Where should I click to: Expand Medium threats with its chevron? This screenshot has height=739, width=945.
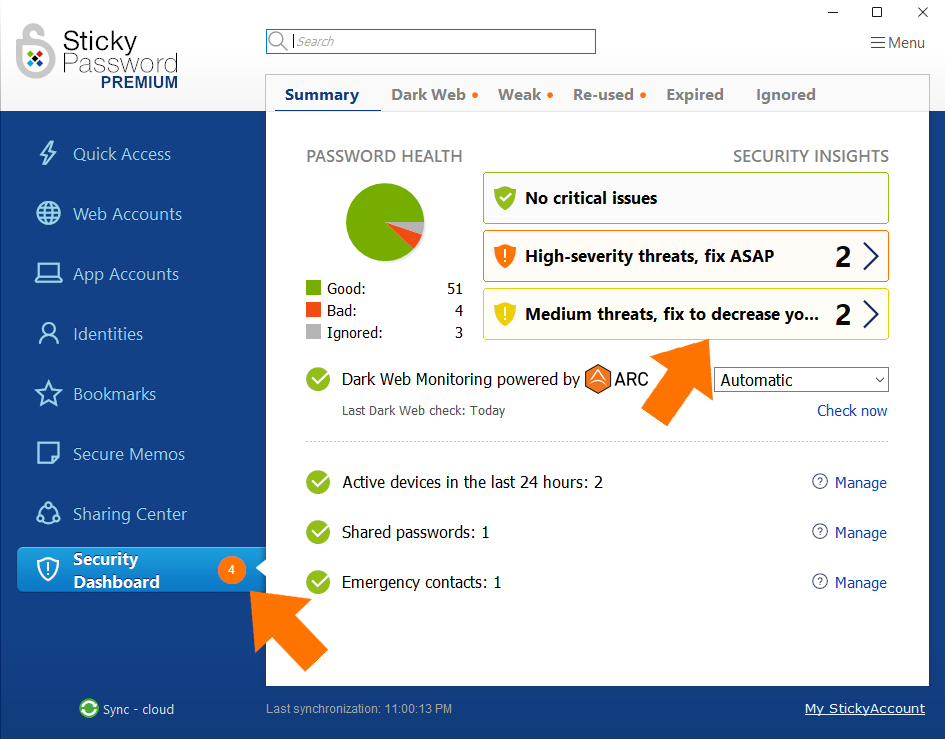[870, 314]
